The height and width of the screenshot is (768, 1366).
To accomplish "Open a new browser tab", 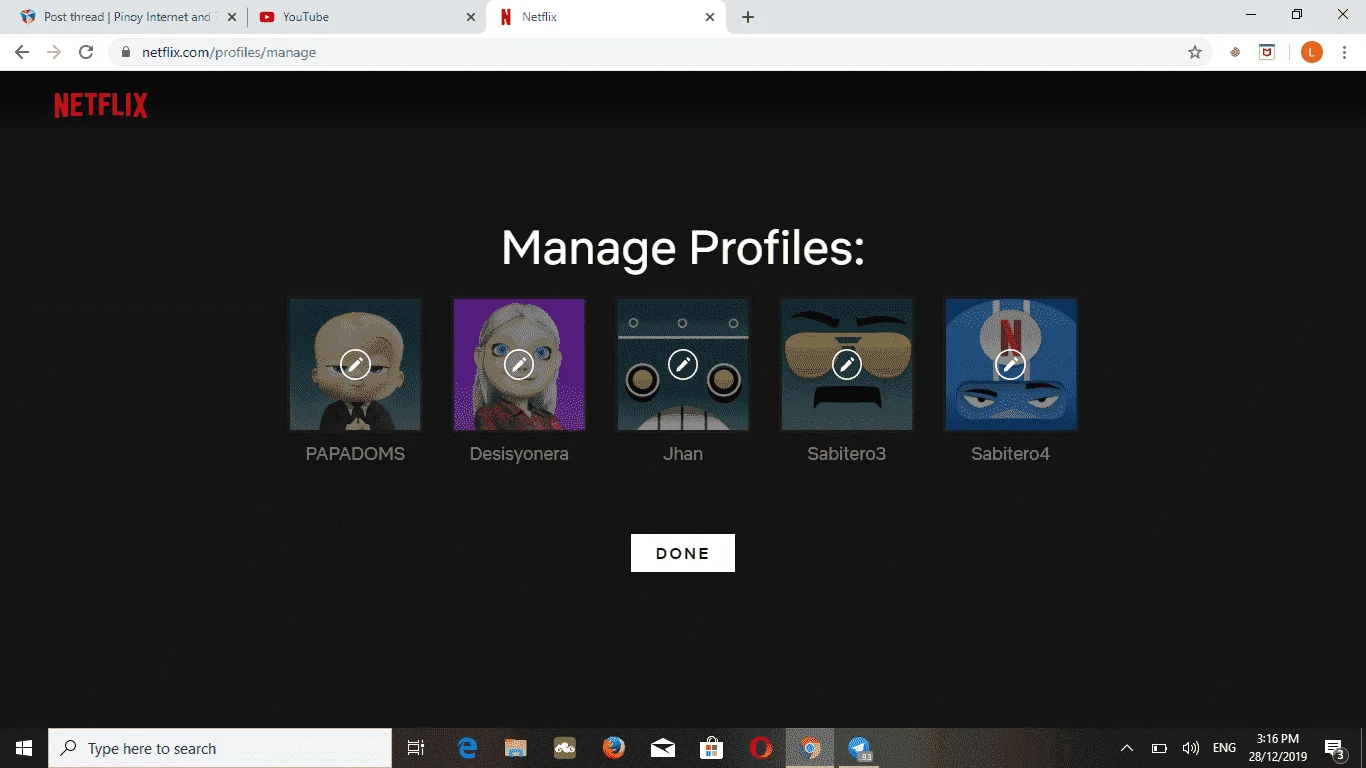I will (x=748, y=17).
